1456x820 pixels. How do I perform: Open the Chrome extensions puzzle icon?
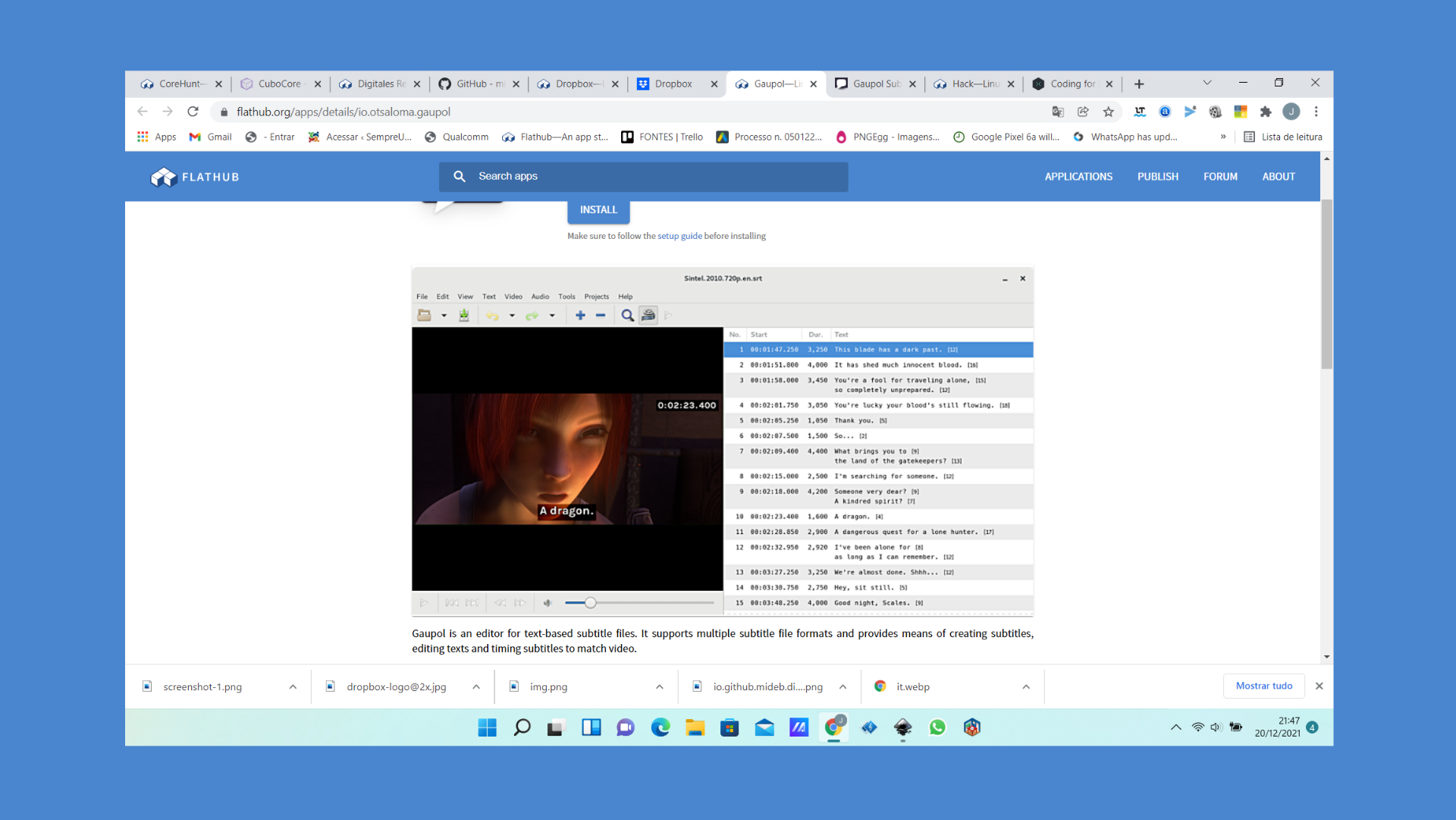[x=1265, y=112]
